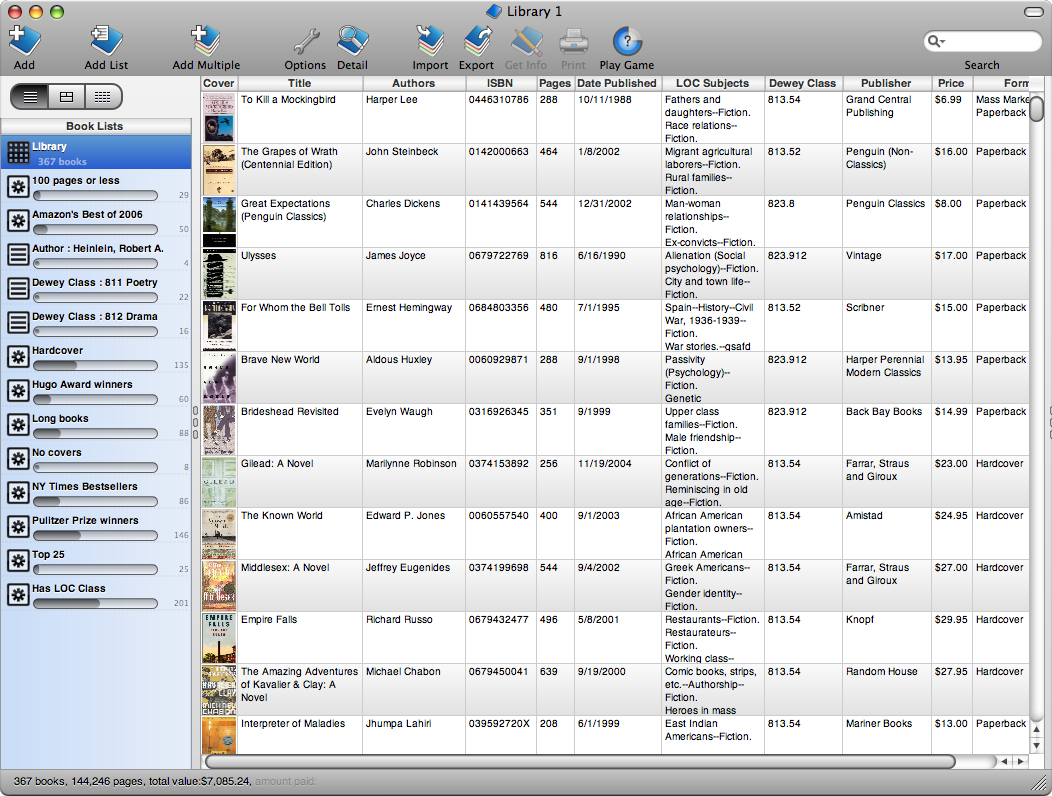Switch to list view mode
The image size is (1052, 796).
pyautogui.click(x=31, y=97)
